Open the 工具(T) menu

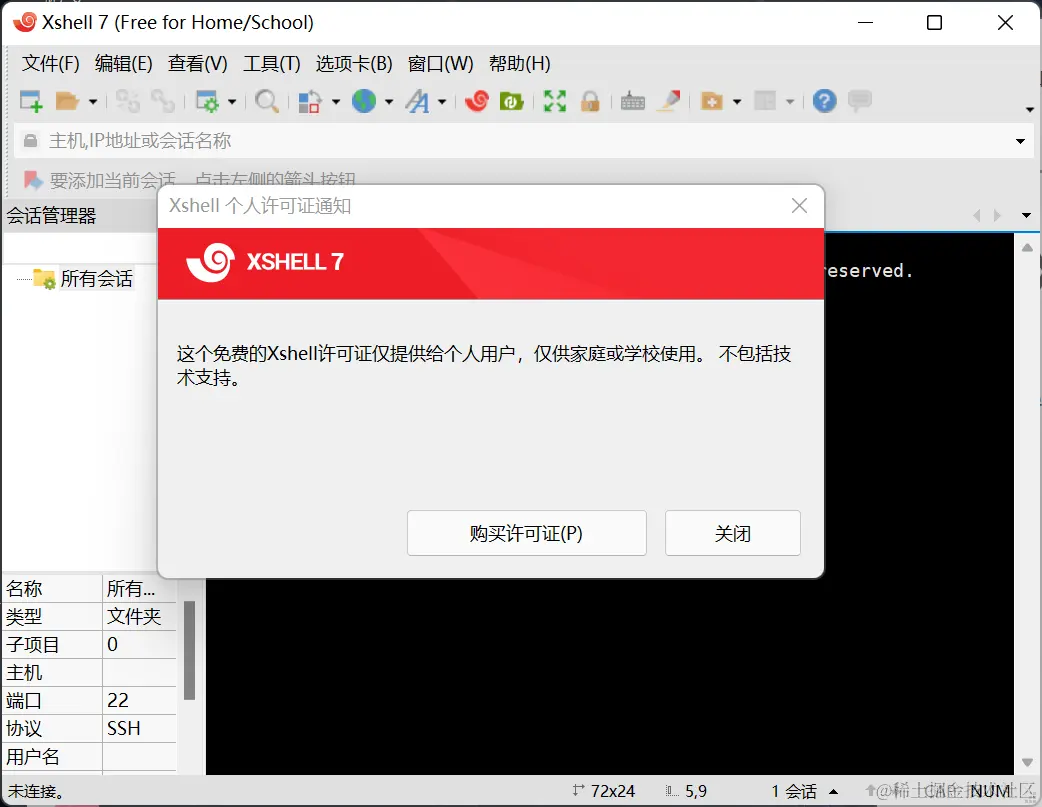[272, 64]
